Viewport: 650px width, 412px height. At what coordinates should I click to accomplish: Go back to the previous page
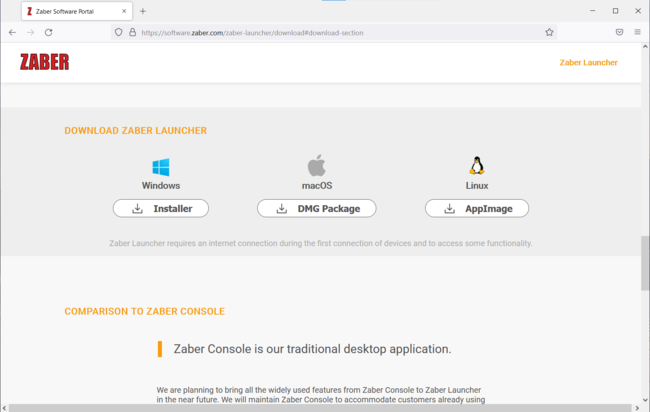(x=12, y=32)
